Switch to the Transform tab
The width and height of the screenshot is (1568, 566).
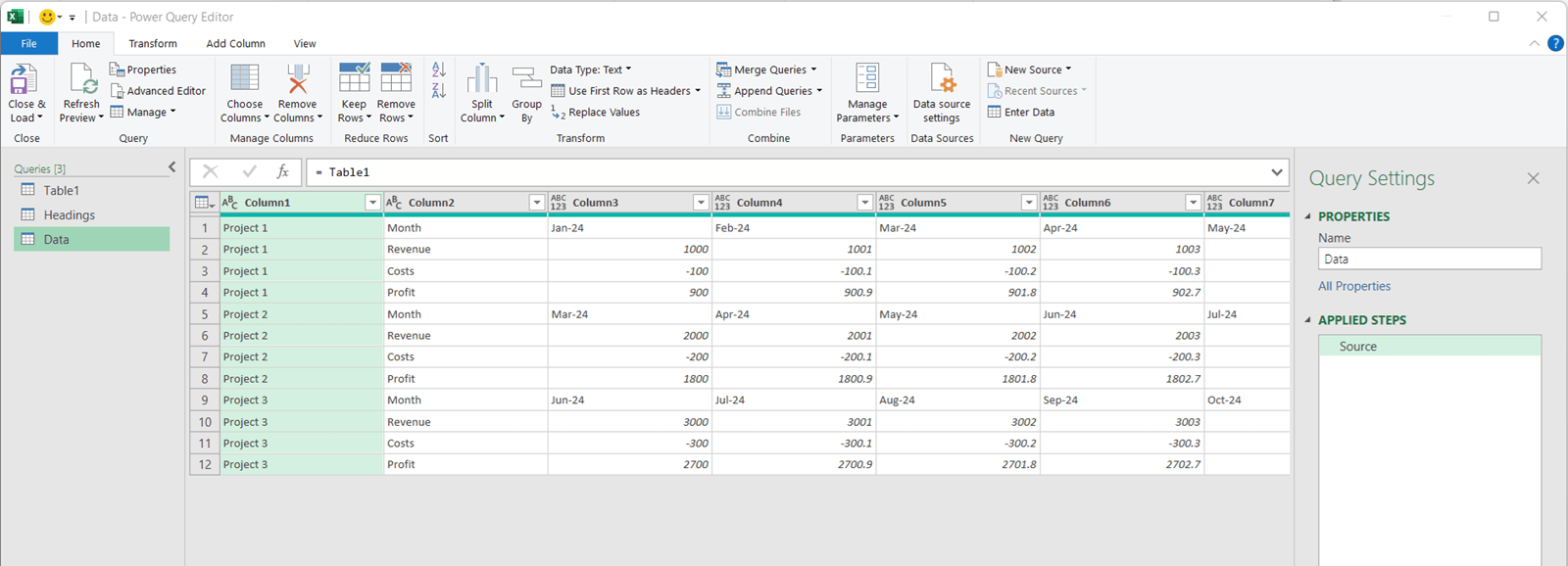[153, 44]
